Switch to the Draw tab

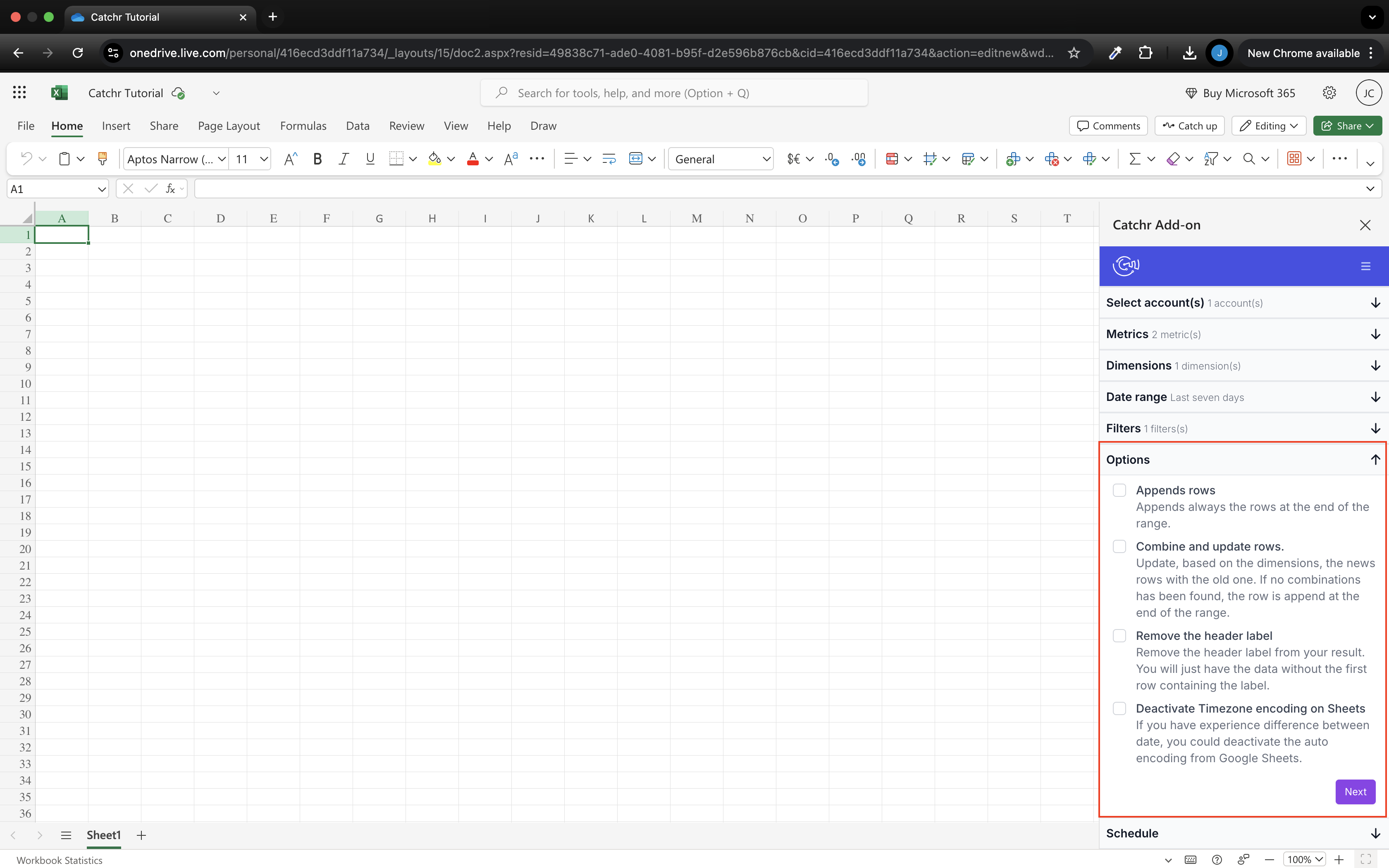click(x=543, y=126)
